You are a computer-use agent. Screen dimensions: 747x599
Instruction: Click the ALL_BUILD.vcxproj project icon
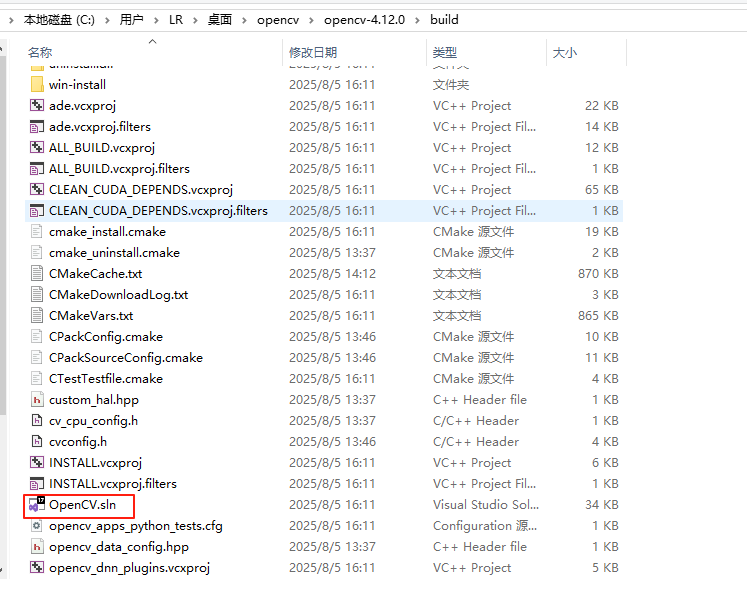pyautogui.click(x=37, y=148)
